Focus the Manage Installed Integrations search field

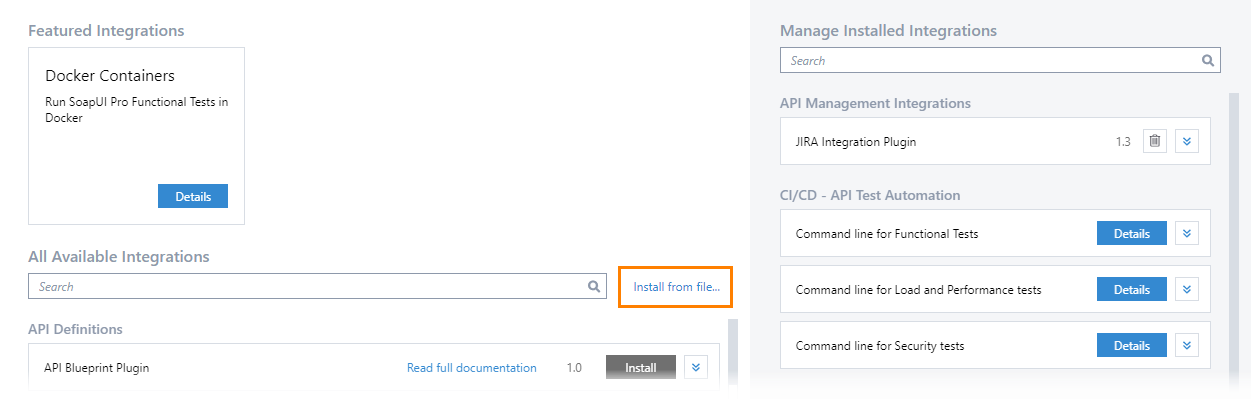tap(1000, 60)
